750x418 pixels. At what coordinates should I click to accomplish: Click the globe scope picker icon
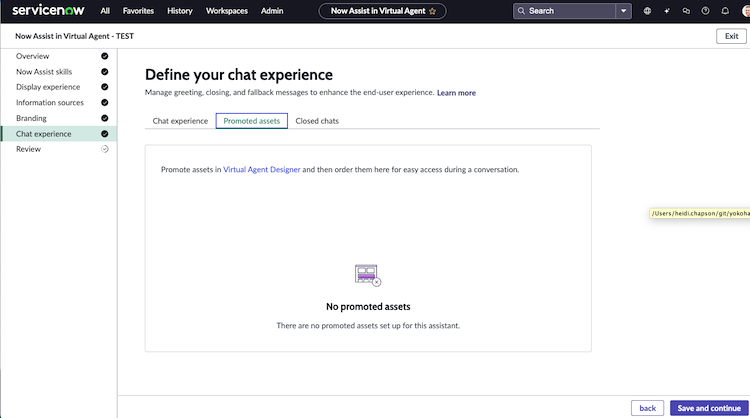coord(647,11)
